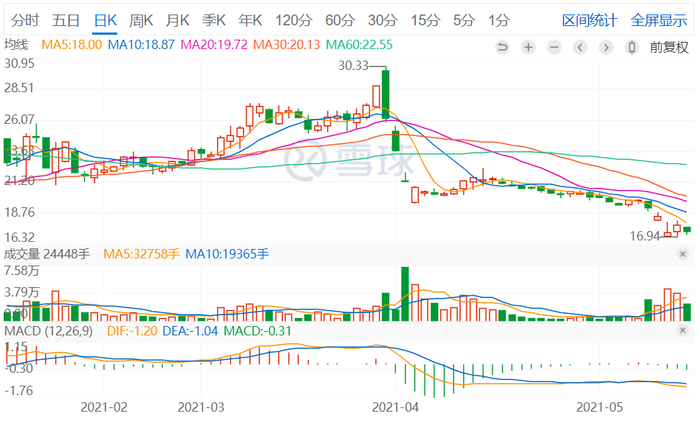Click the MA60:22.55 legend label
The width and height of the screenshot is (700, 424).
[x=359, y=45]
